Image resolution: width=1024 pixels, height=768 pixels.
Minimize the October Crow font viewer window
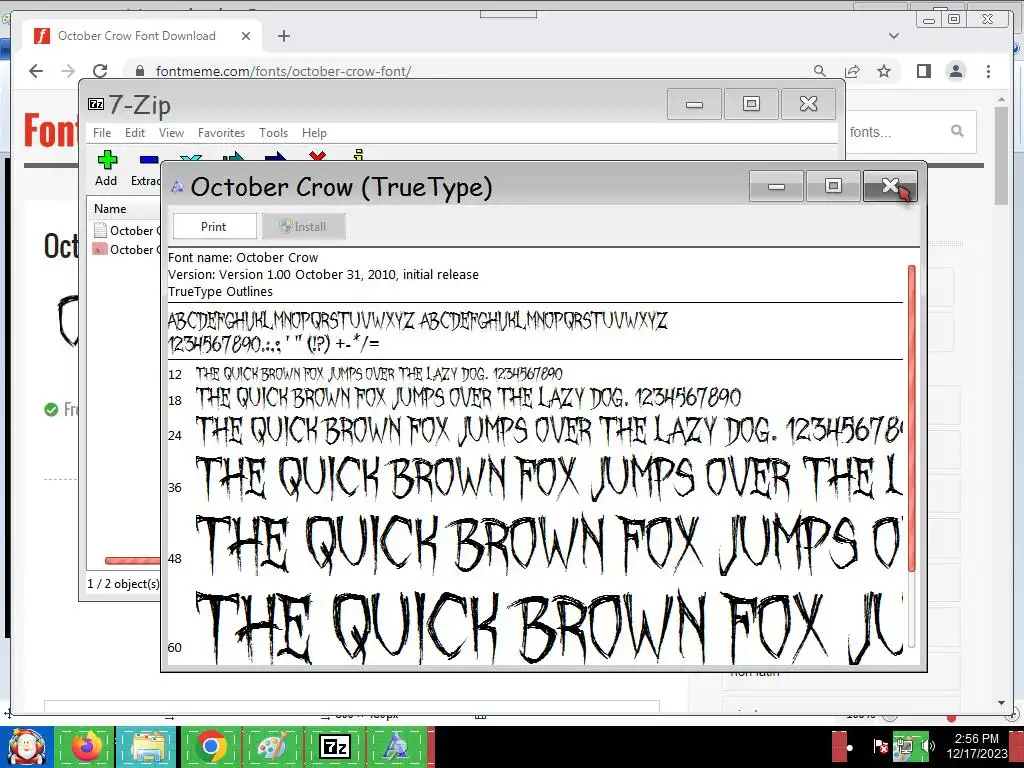click(776, 186)
